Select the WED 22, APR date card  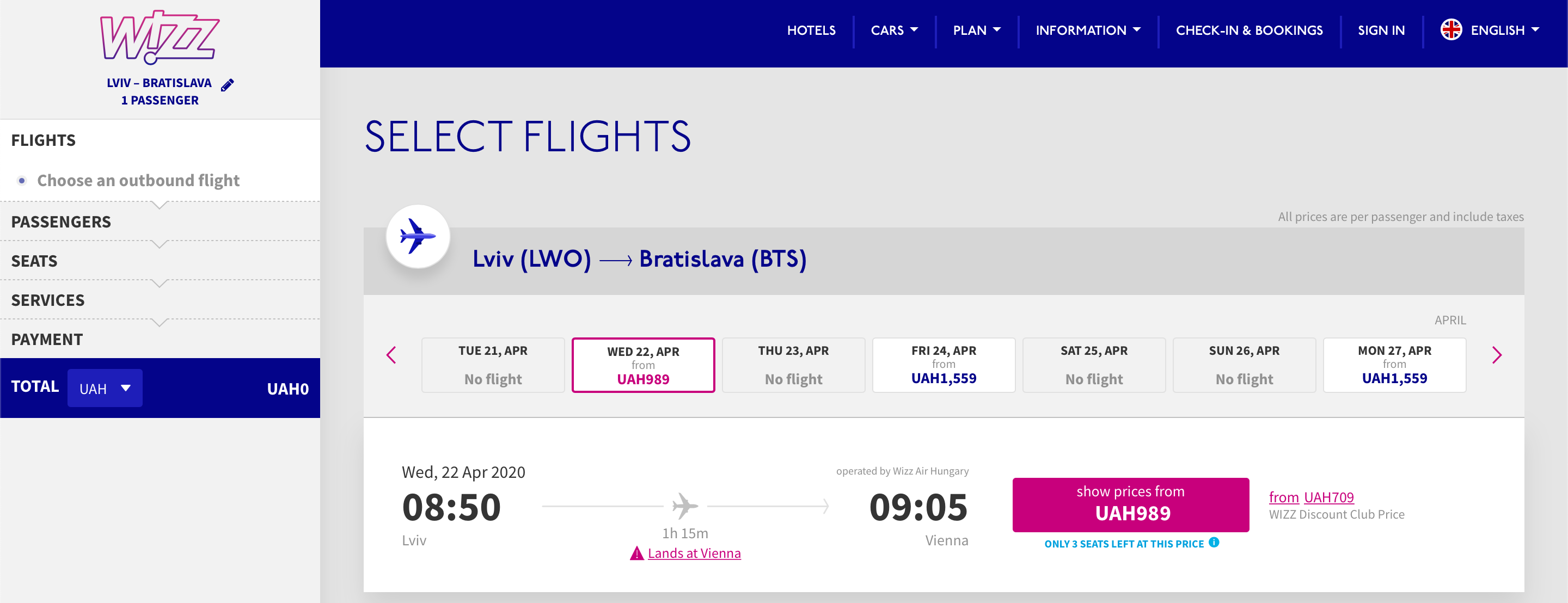(643, 365)
